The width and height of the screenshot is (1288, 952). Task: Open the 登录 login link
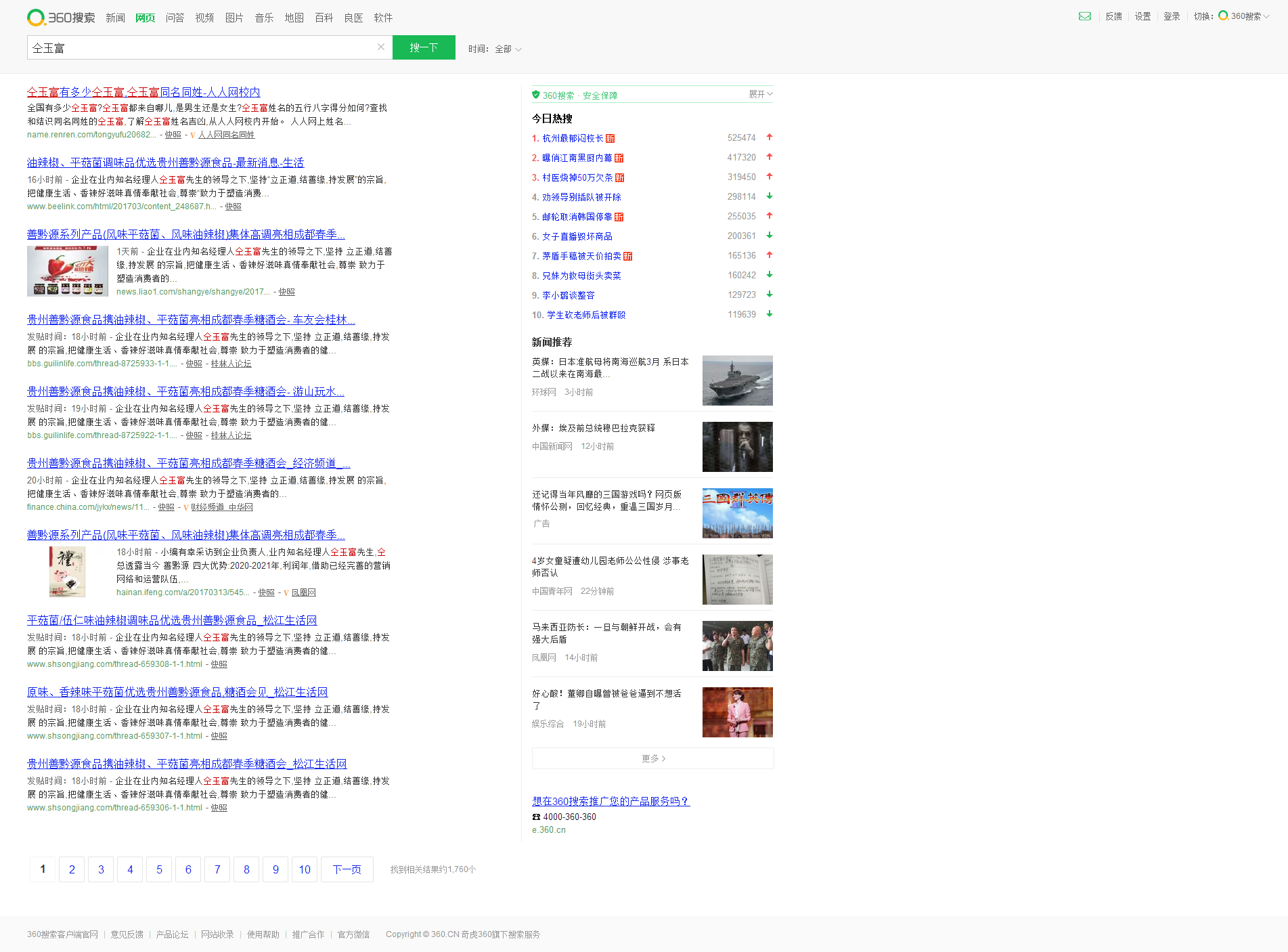[x=1172, y=16]
